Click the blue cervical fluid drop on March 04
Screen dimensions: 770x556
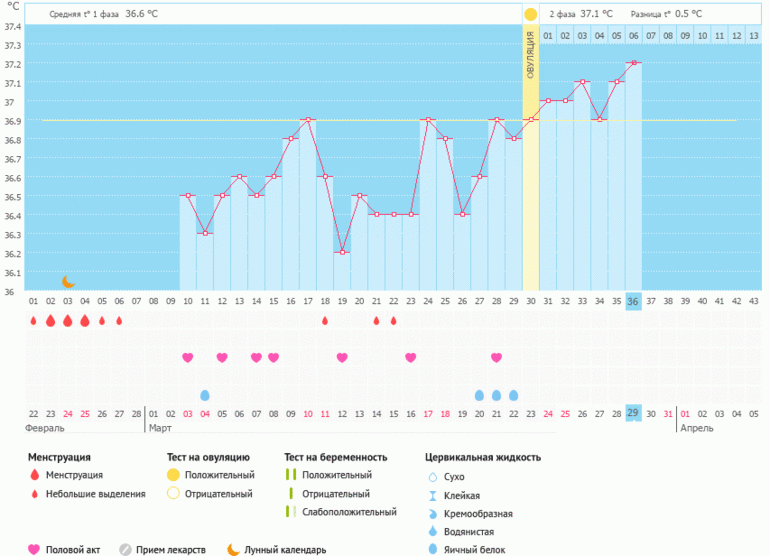point(205,395)
